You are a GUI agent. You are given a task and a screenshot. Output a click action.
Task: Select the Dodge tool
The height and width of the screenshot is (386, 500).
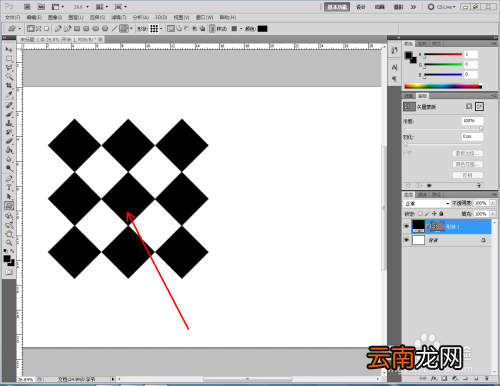click(9, 168)
